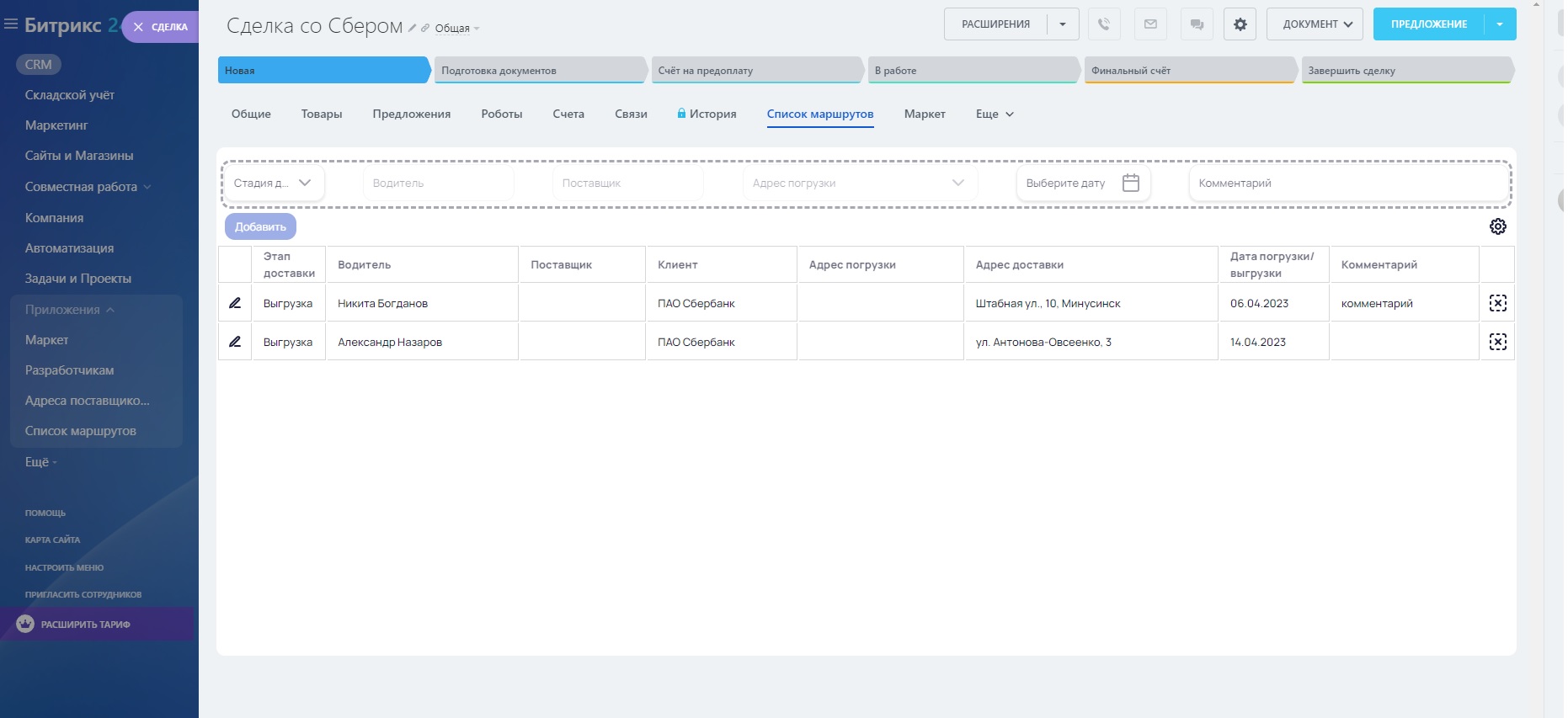The width and height of the screenshot is (1568, 718).
Task: Open the chat messages icon
Action: coord(1197,24)
